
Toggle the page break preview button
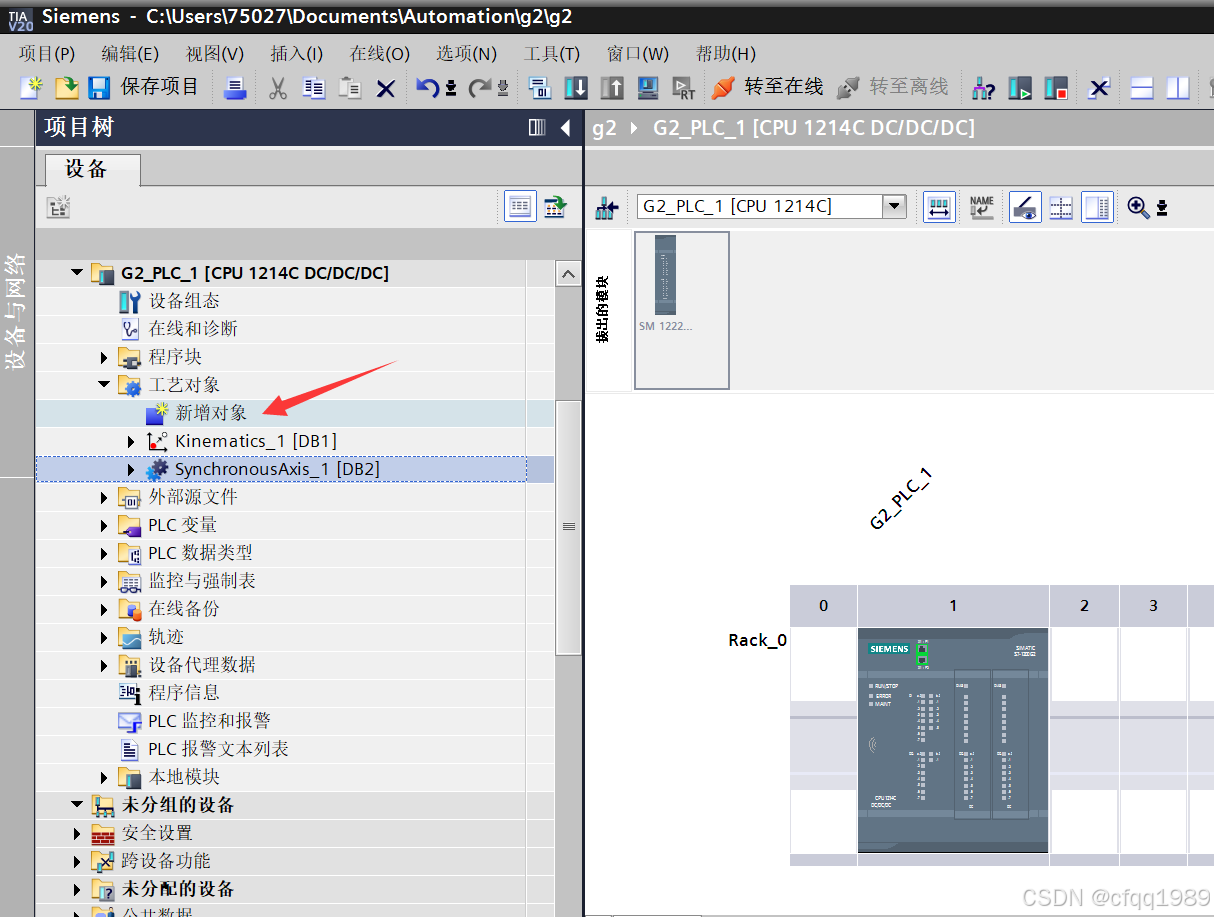pyautogui.click(x=1060, y=207)
